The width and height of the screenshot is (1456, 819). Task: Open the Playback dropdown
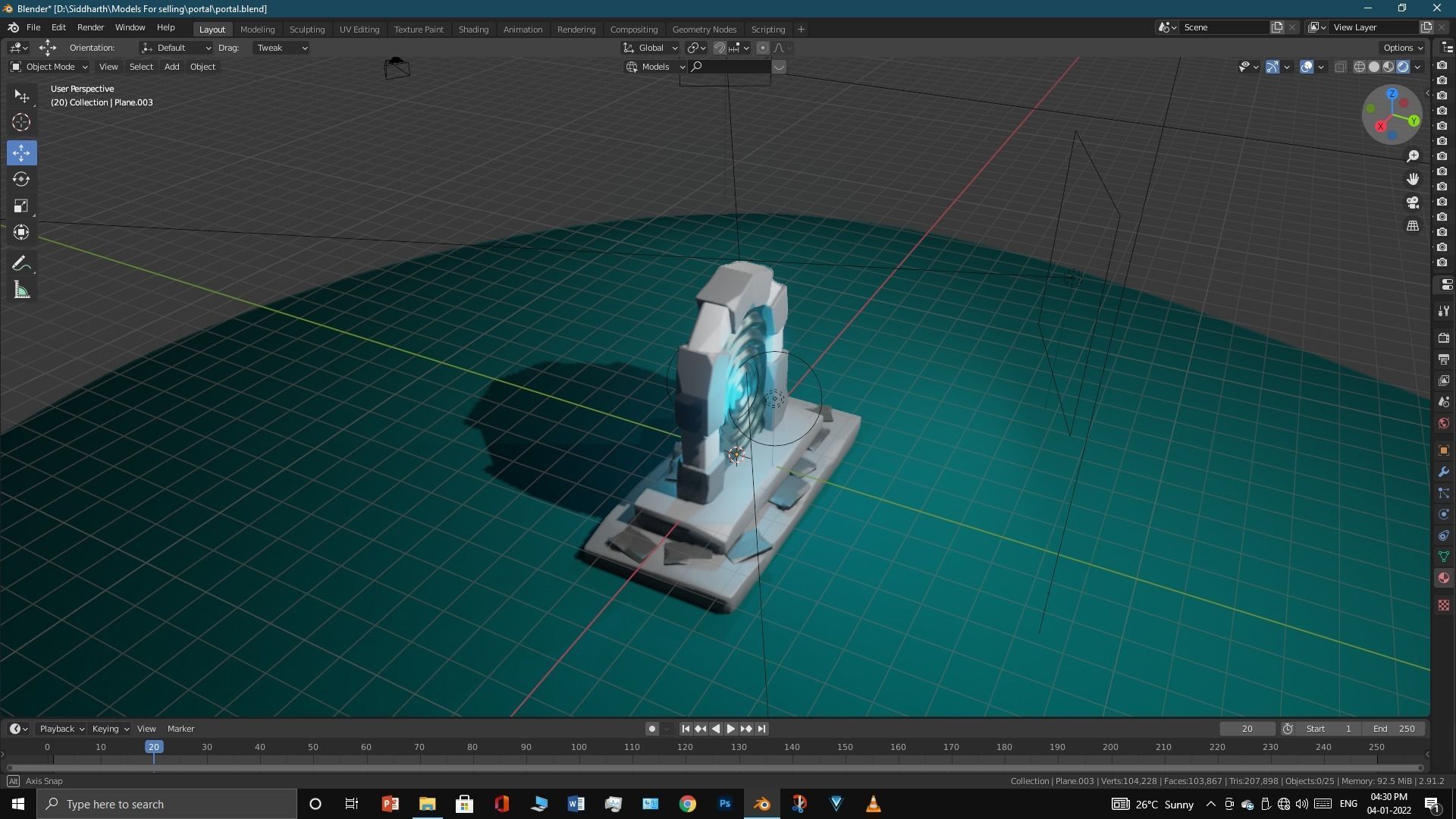(x=61, y=729)
